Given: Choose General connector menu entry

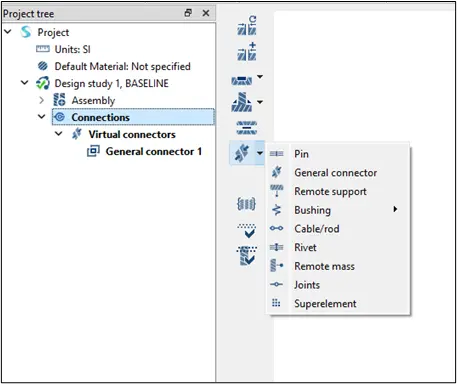Looking at the screenshot, I should click(x=338, y=173).
